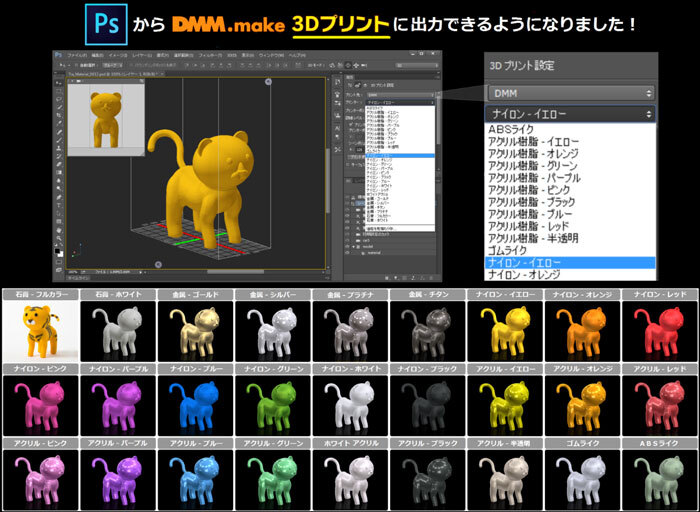The image size is (700, 512).
Task: Select the Eraser tool
Action: point(59,164)
